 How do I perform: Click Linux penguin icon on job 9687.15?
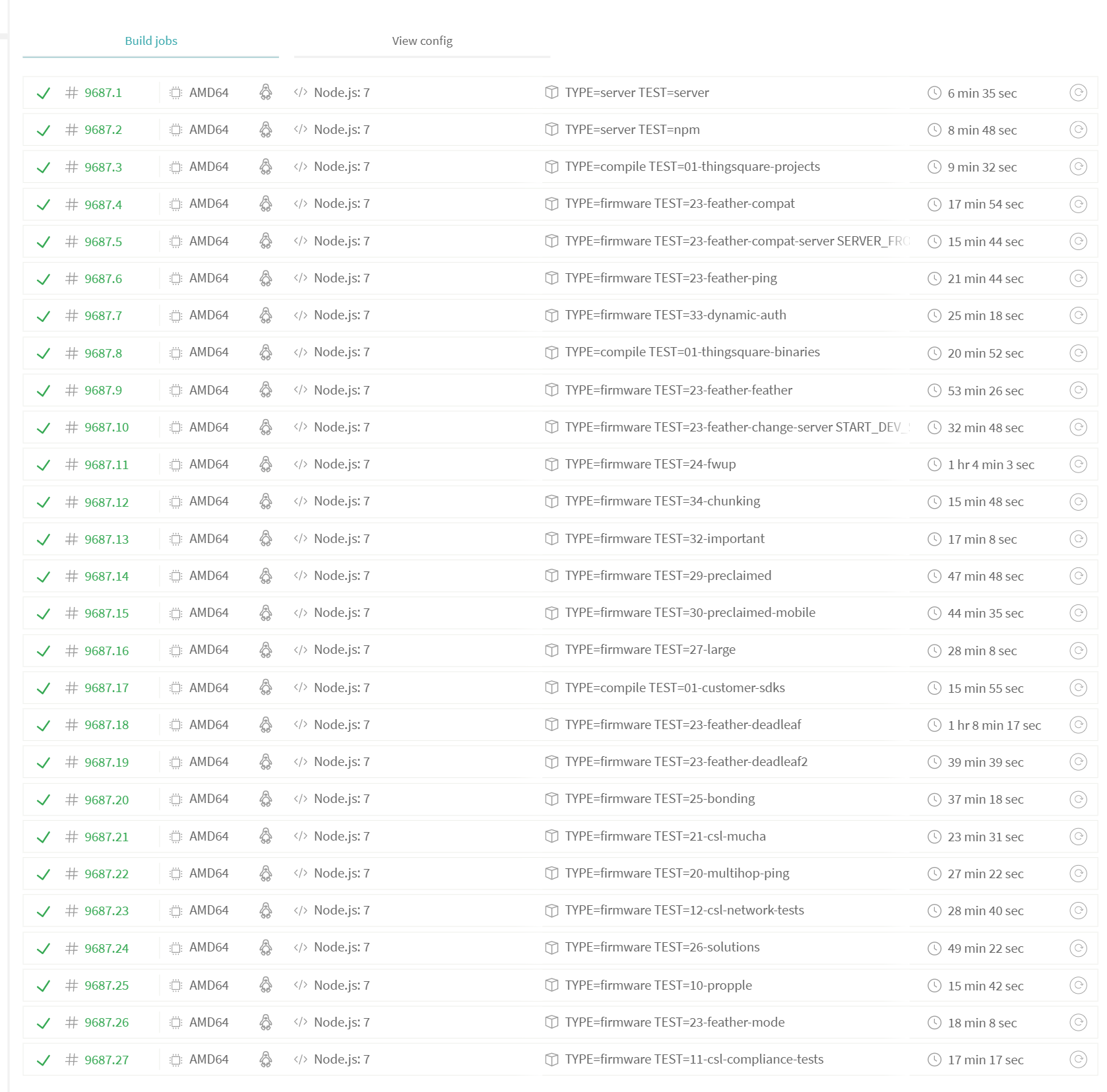point(266,613)
